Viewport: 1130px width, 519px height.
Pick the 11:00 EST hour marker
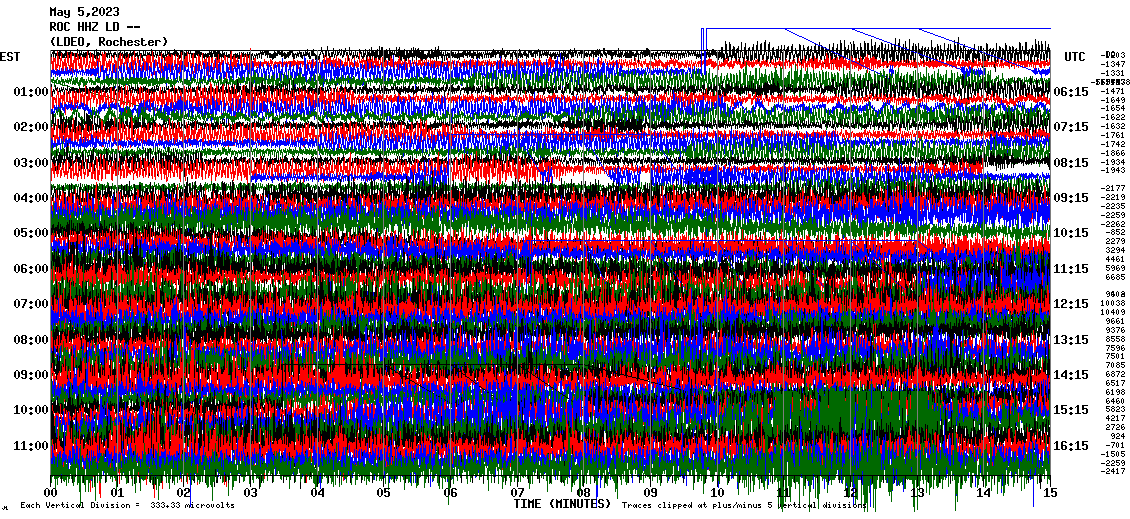31,445
